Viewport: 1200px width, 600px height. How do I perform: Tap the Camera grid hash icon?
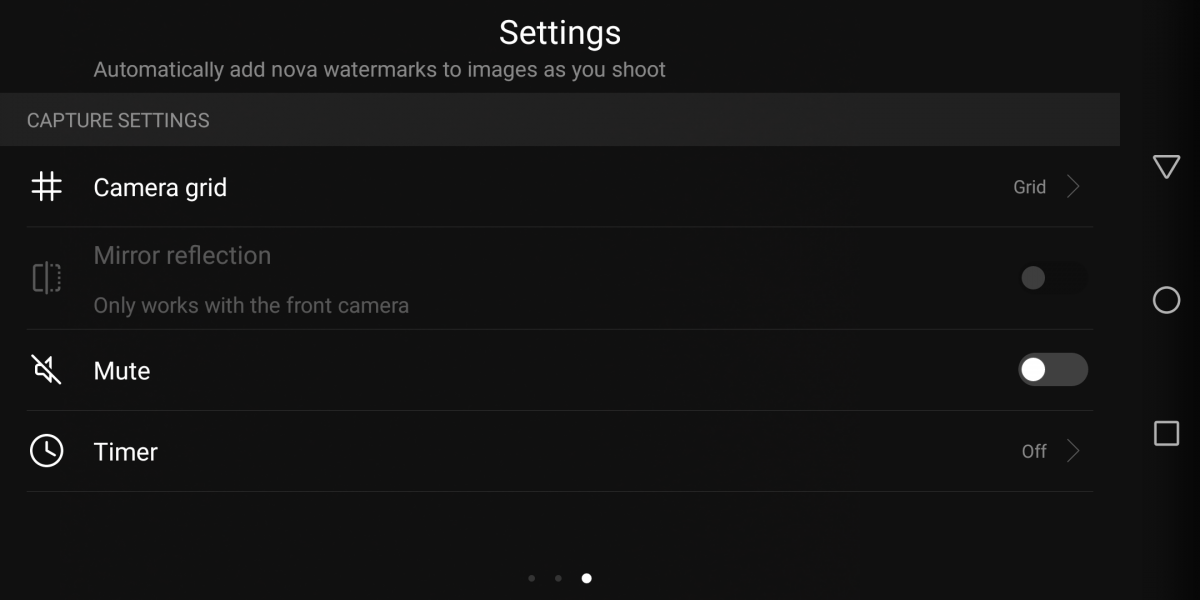click(x=46, y=187)
